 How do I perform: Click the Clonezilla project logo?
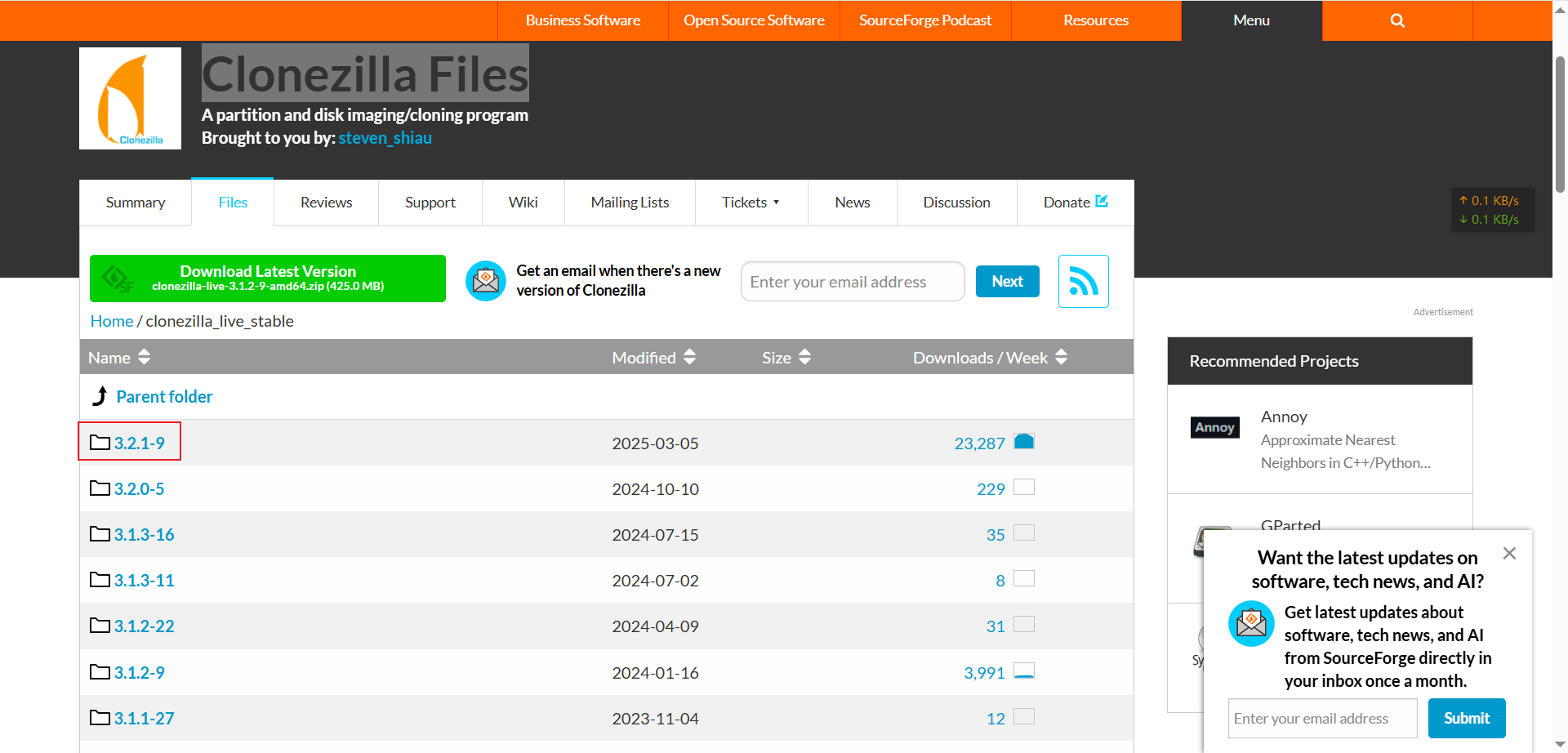coord(130,98)
